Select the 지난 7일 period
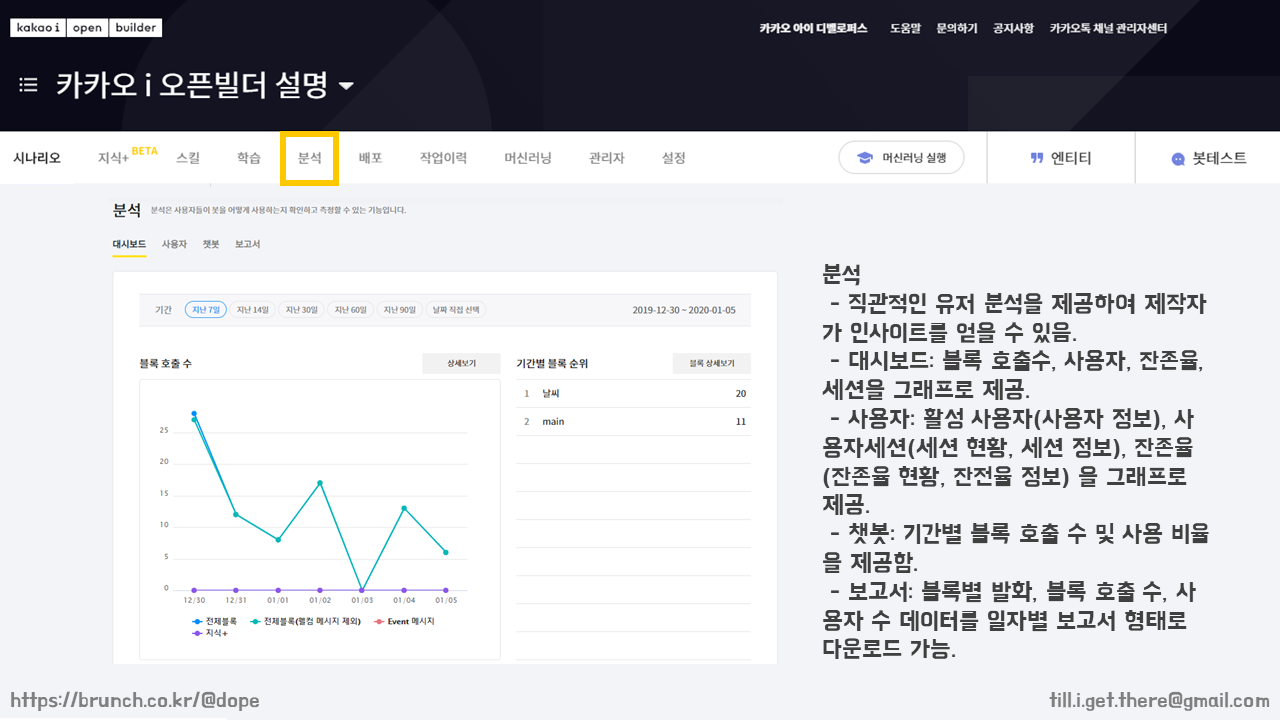1280x720 pixels. [206, 310]
